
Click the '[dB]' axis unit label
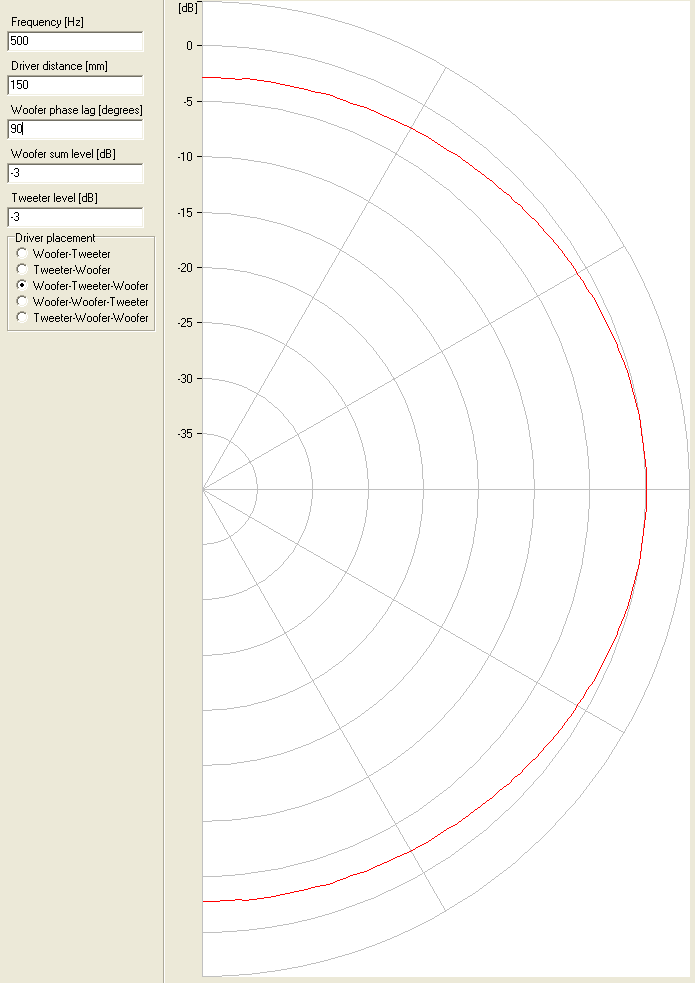(188, 8)
